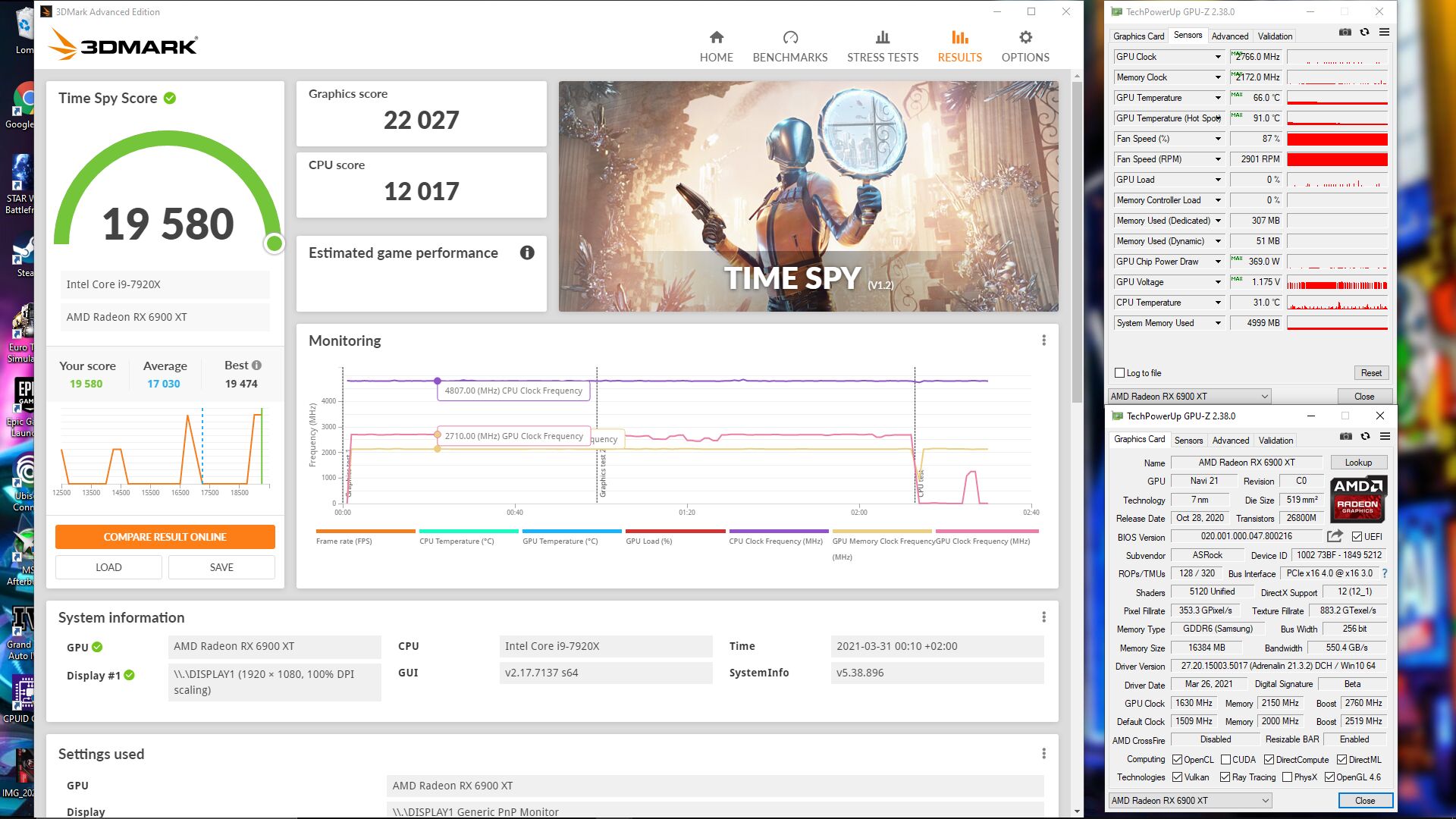The image size is (1456, 819).
Task: Toggle the OpenCL checkbox
Action: click(1177, 760)
